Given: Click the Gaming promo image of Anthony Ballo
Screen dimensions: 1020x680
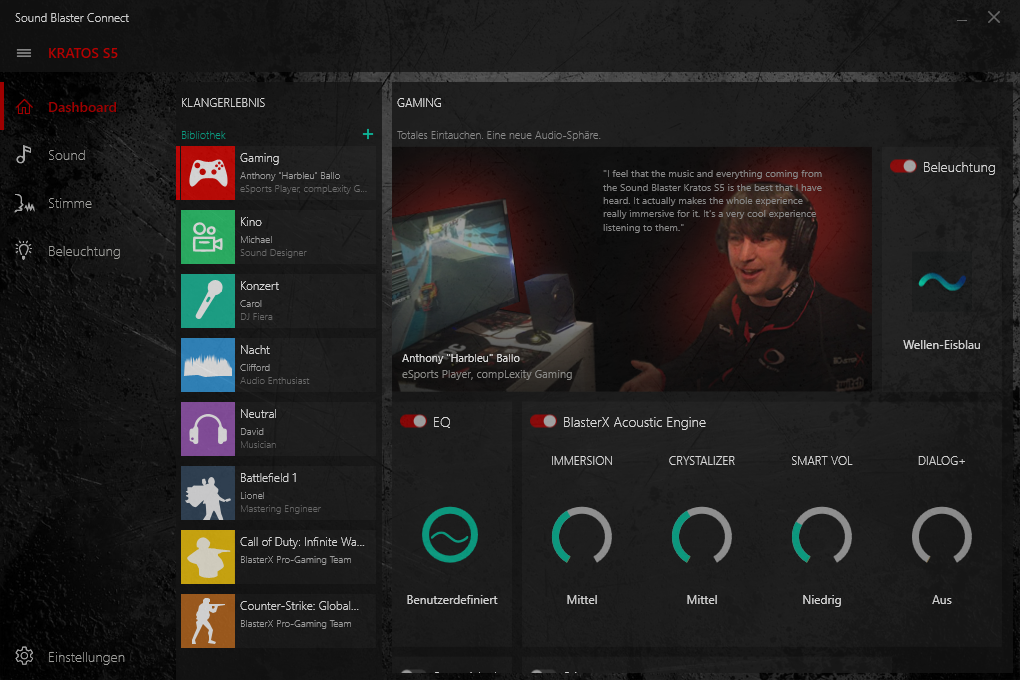Looking at the screenshot, I should point(632,269).
